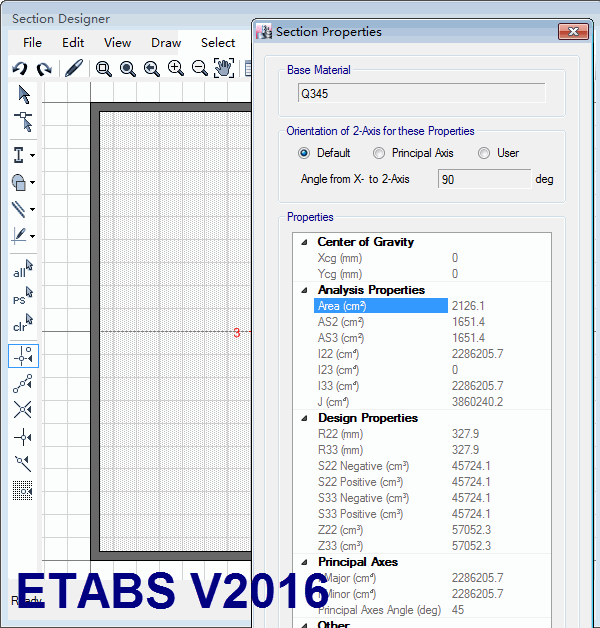The height and width of the screenshot is (628, 600).
Task: Open the Edit menu
Action: pos(73,43)
